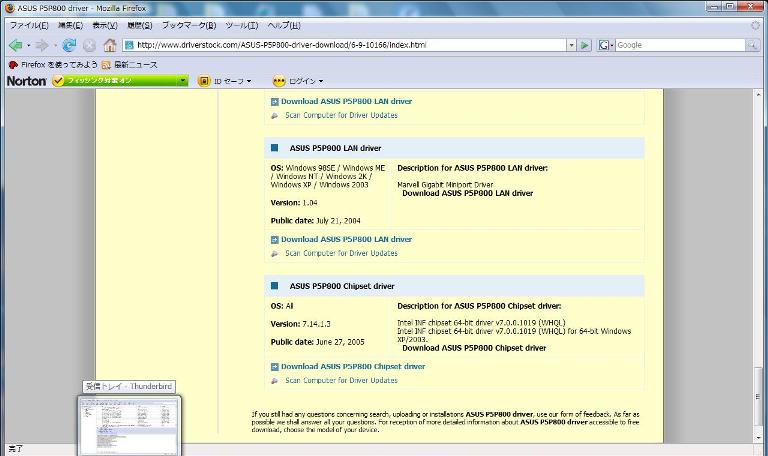Expand the ID Safe dropdown arrow

[249, 81]
